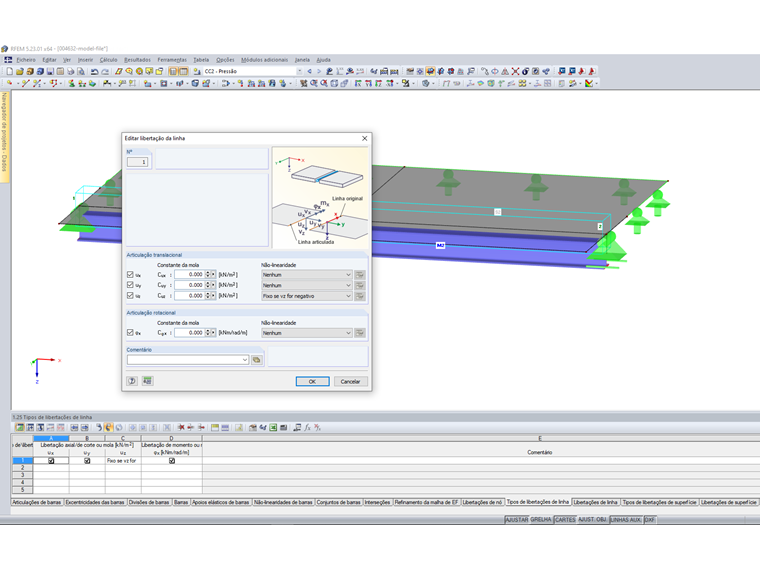
Task: Click the Navegador de projetos side tab
Action: coord(4,137)
